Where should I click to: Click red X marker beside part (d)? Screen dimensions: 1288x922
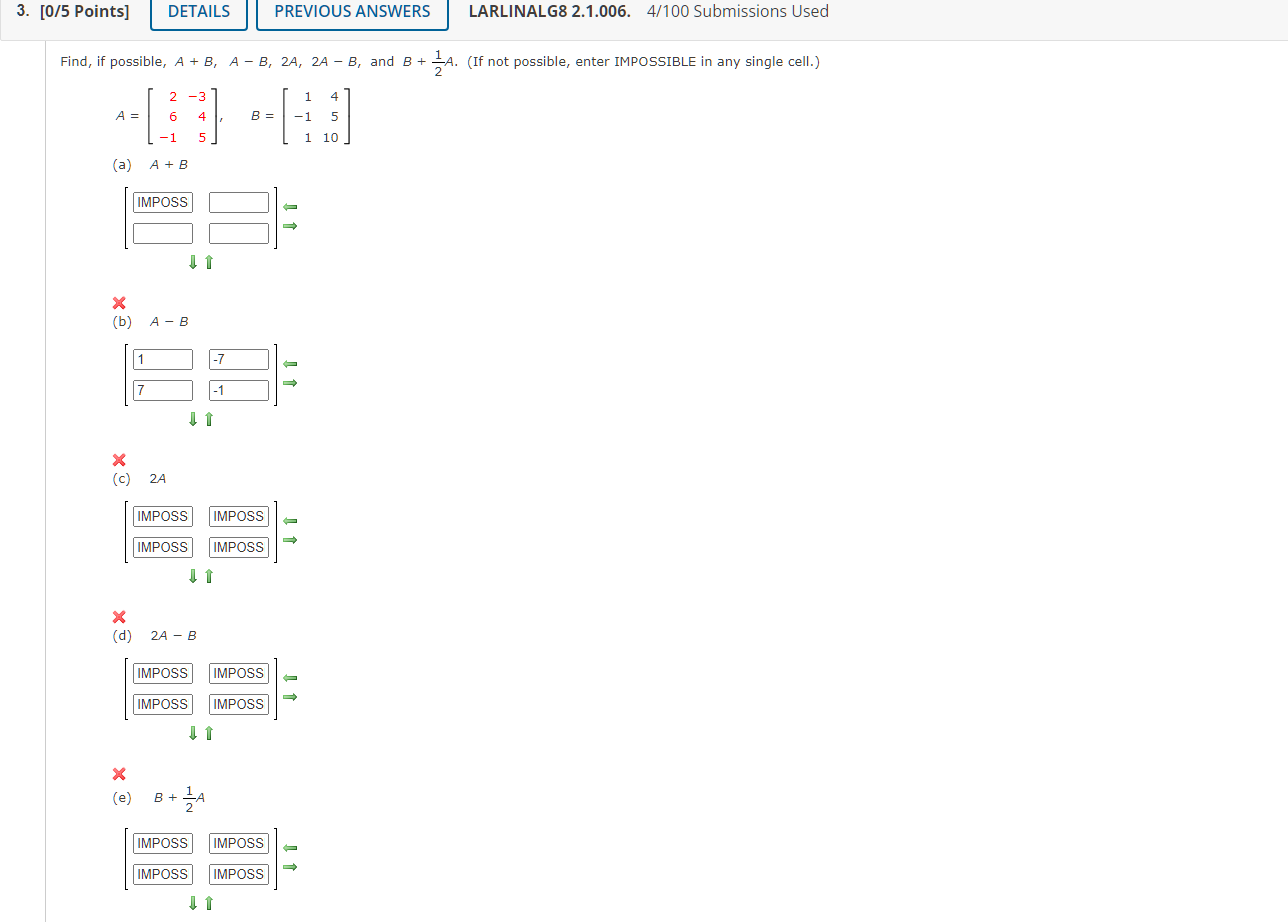point(118,617)
